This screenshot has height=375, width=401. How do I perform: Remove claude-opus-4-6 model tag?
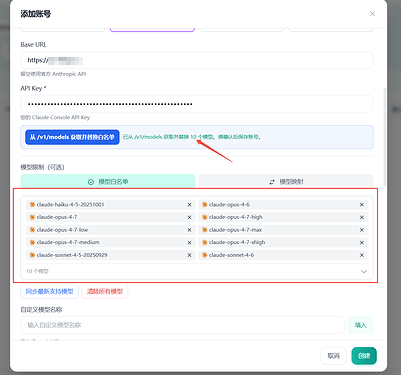point(362,204)
